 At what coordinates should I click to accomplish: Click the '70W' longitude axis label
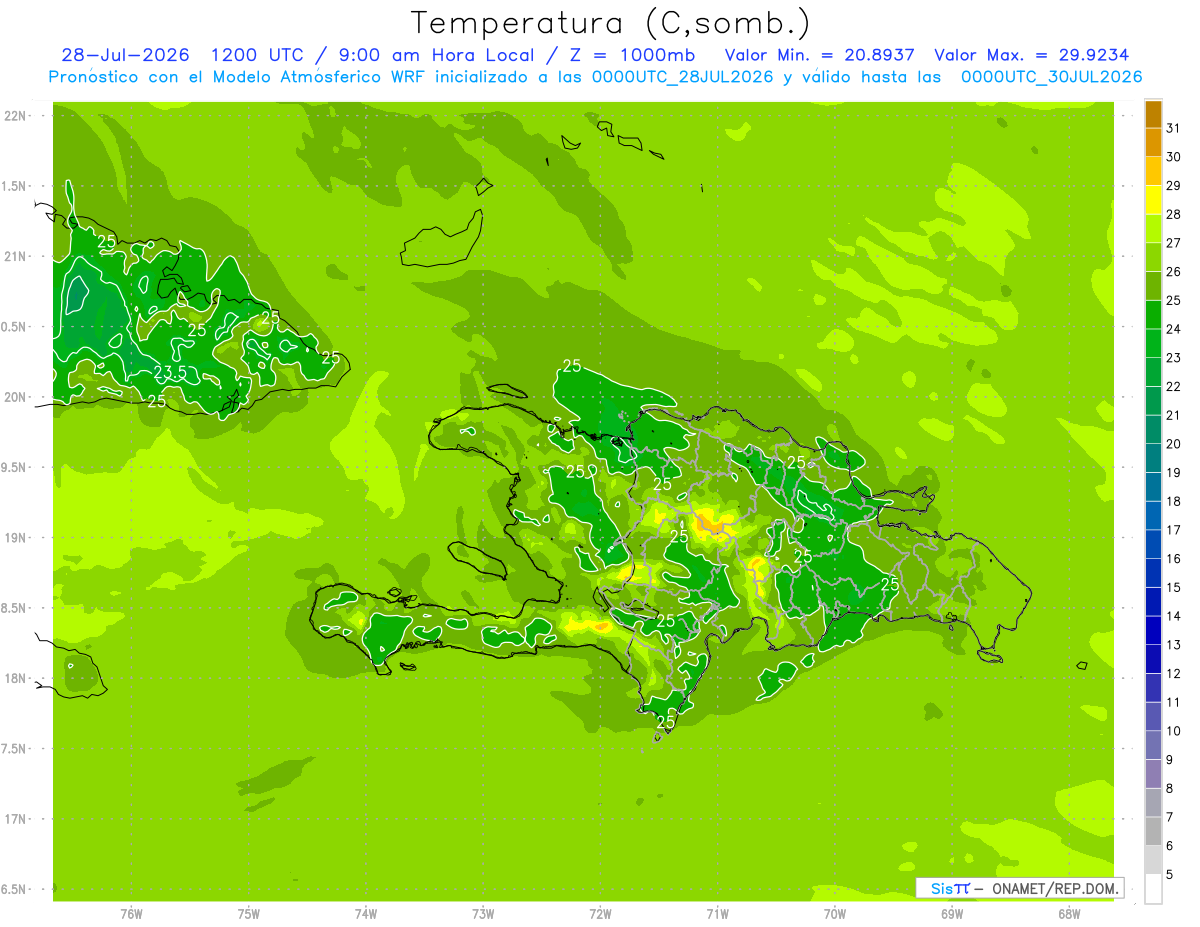click(835, 914)
